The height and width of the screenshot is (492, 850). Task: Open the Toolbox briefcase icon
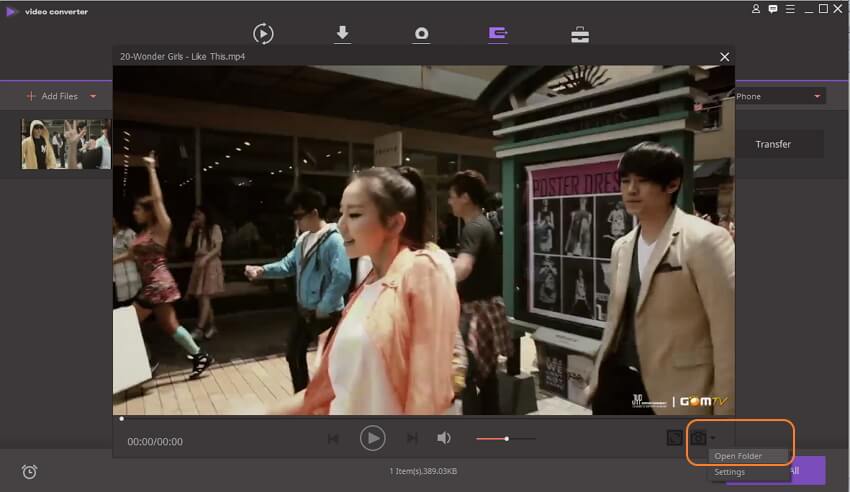tap(580, 35)
